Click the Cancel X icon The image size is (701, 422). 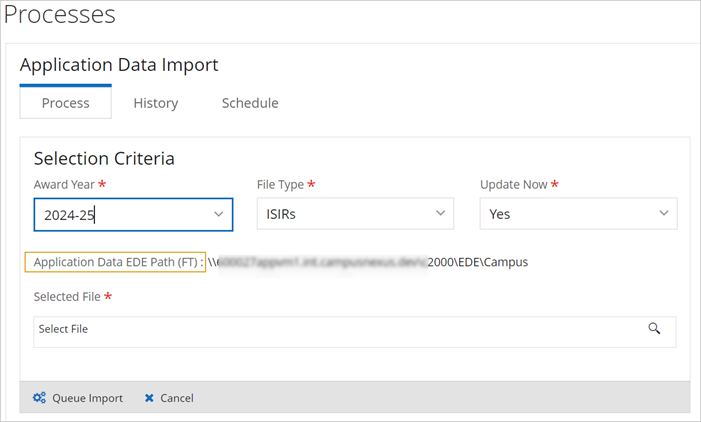pyautogui.click(x=149, y=398)
